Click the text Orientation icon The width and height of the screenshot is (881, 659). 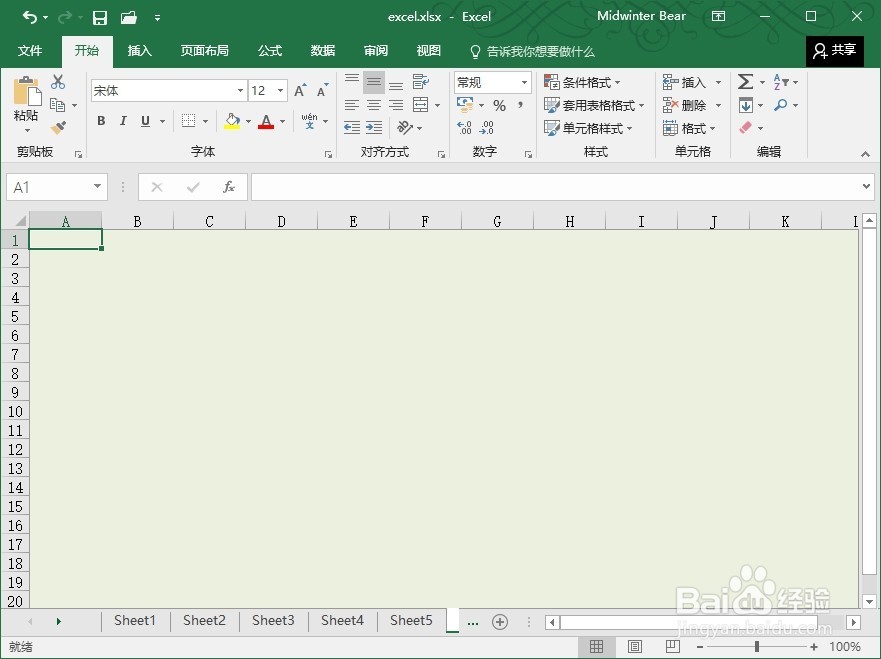[x=405, y=128]
